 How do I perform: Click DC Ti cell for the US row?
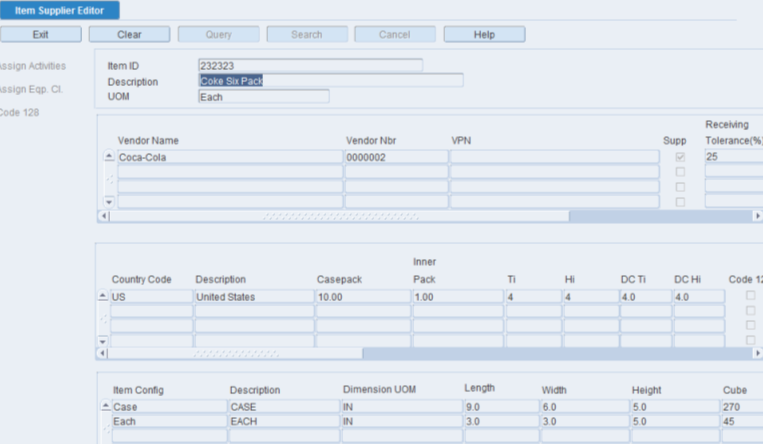[646, 297]
